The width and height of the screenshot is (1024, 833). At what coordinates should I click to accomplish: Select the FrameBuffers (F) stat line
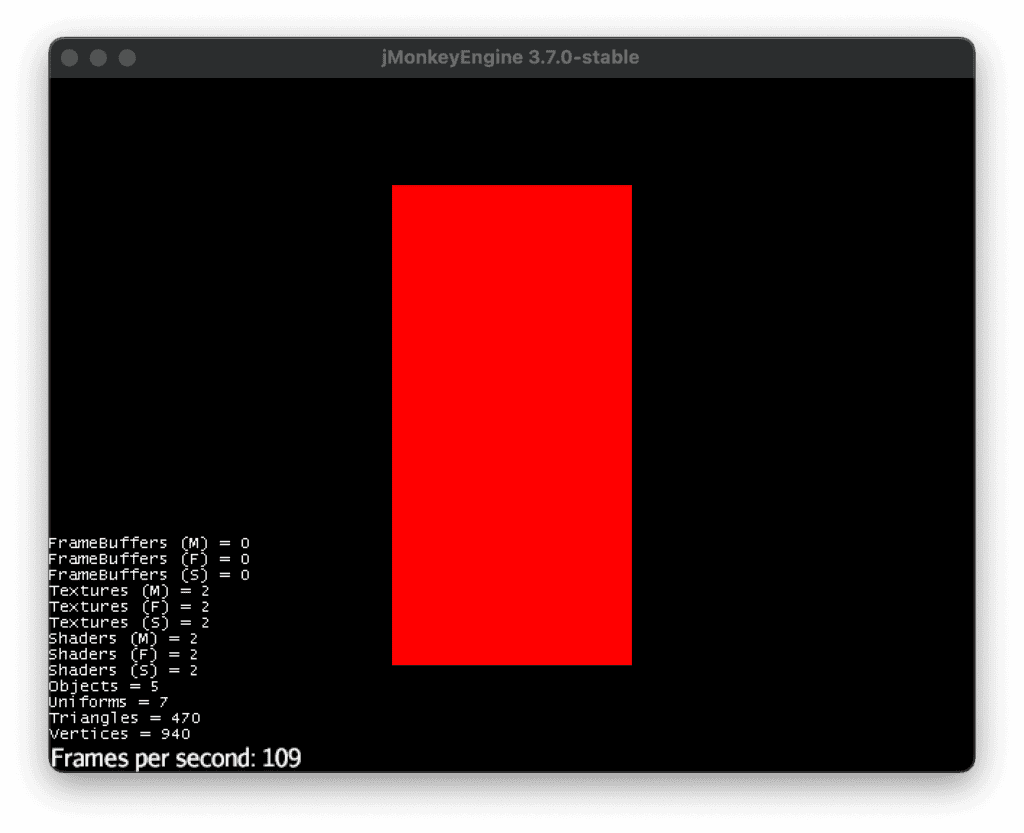tap(149, 559)
